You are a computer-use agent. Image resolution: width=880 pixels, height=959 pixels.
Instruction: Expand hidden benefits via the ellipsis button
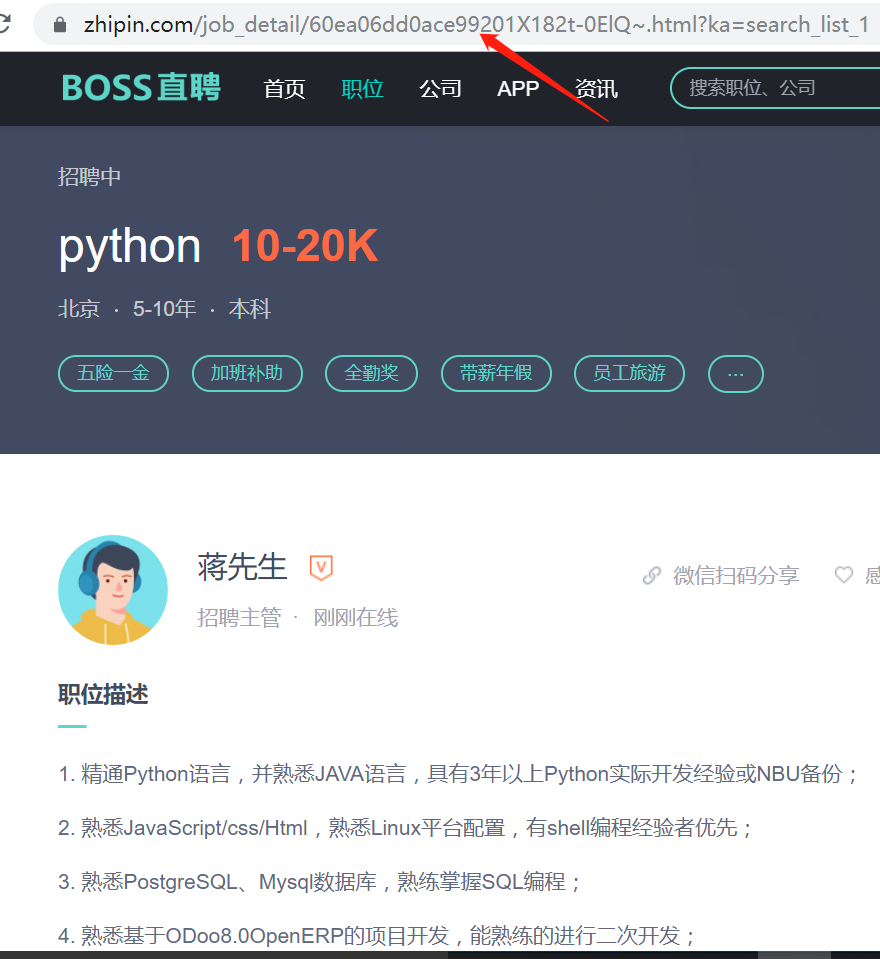(735, 373)
